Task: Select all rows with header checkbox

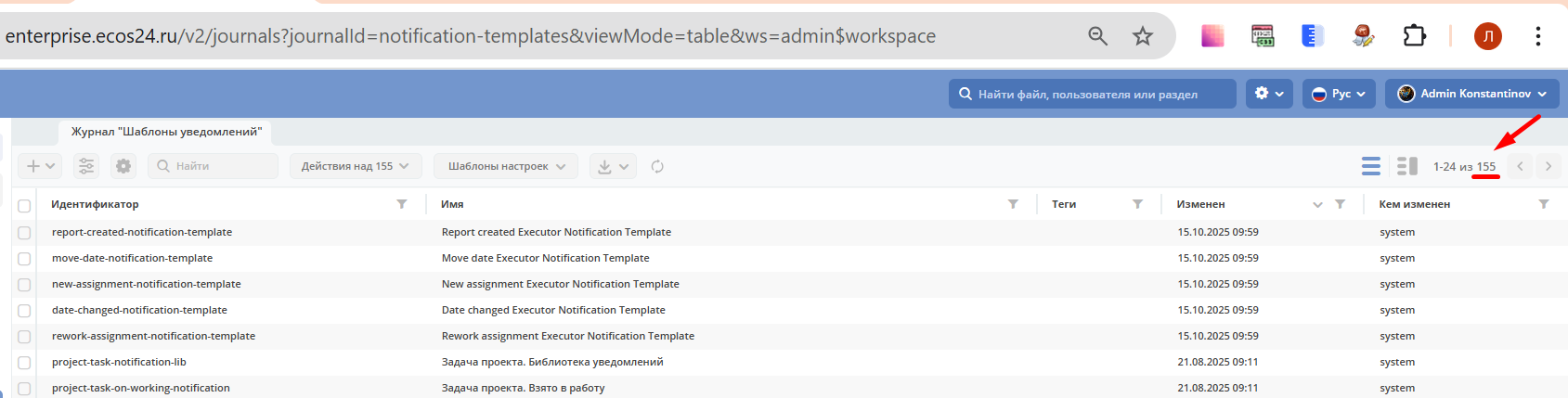Action: pyautogui.click(x=24, y=206)
